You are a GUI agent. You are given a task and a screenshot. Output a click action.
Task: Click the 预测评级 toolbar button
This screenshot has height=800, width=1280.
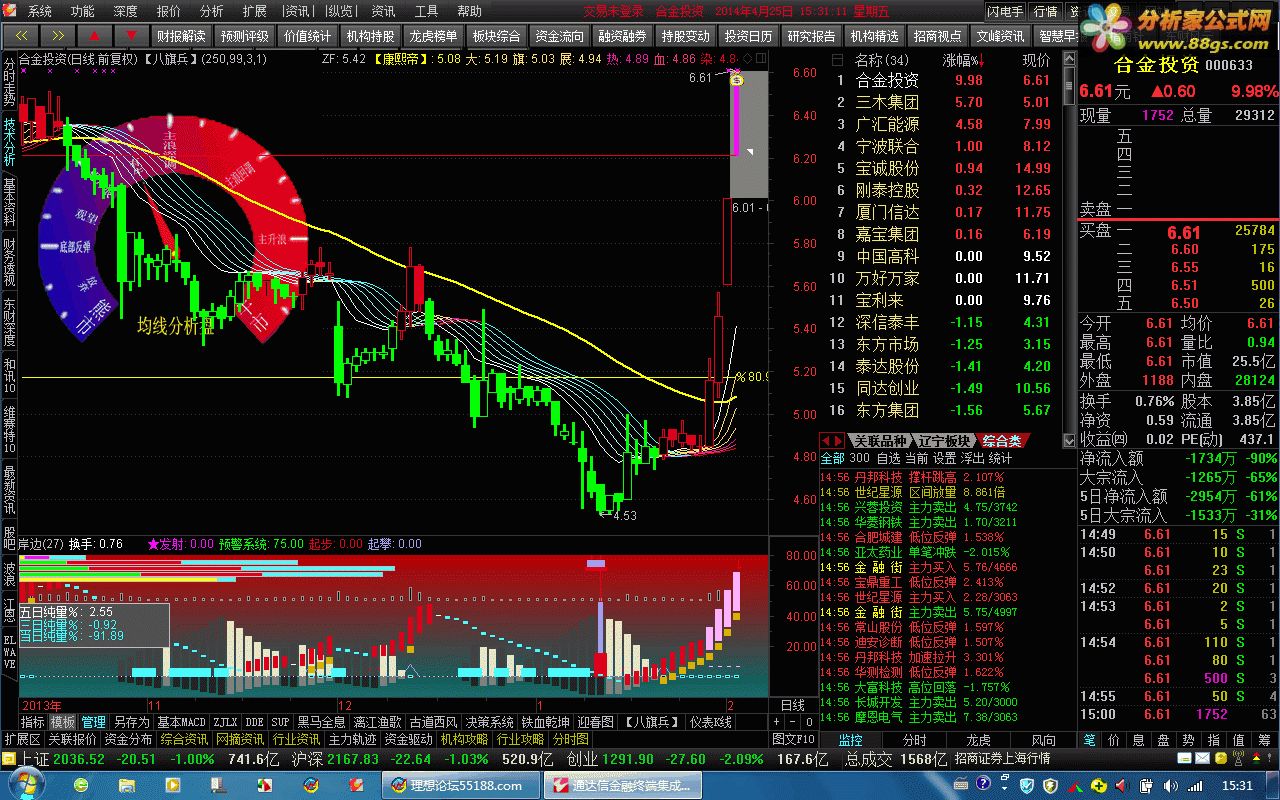pyautogui.click(x=243, y=35)
